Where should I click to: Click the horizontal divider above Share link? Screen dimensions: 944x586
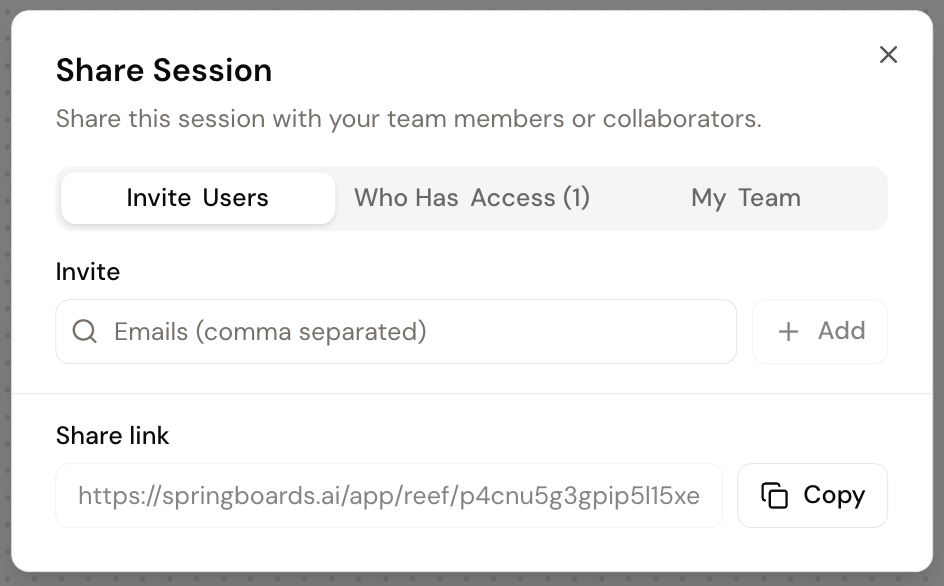pyautogui.click(x=472, y=394)
